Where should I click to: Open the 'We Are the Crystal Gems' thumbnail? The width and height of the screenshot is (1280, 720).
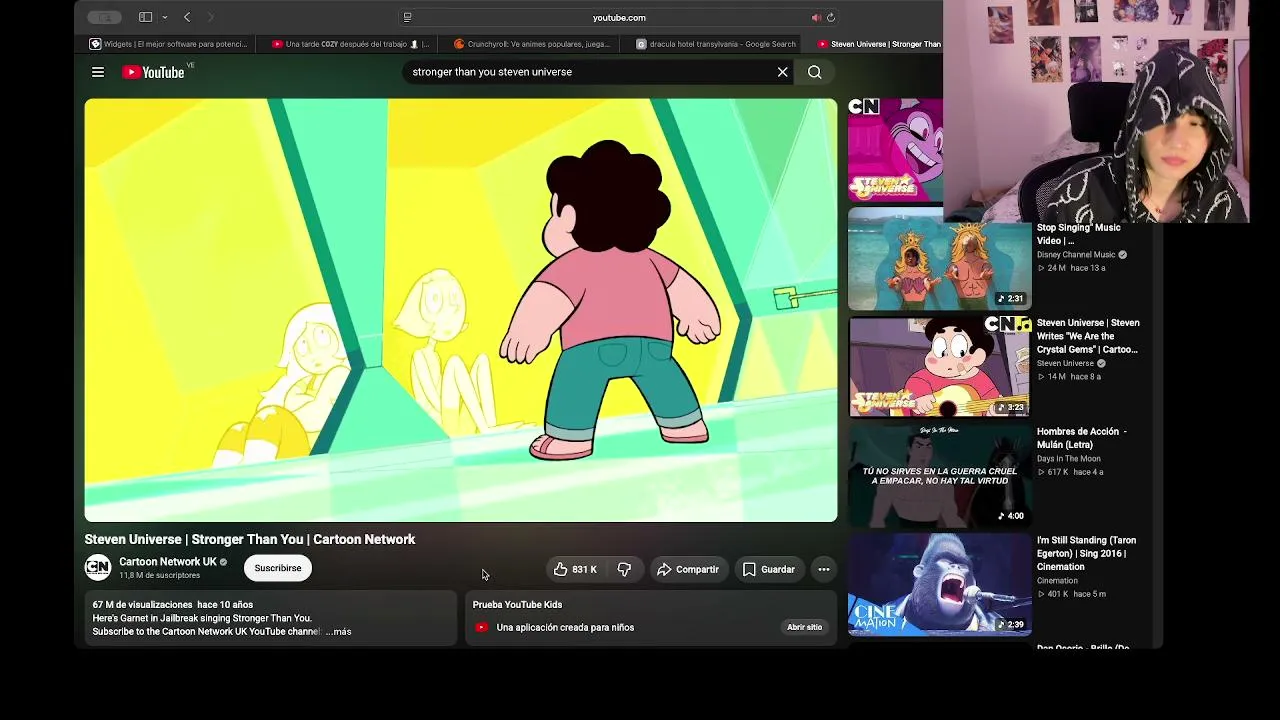click(x=939, y=367)
